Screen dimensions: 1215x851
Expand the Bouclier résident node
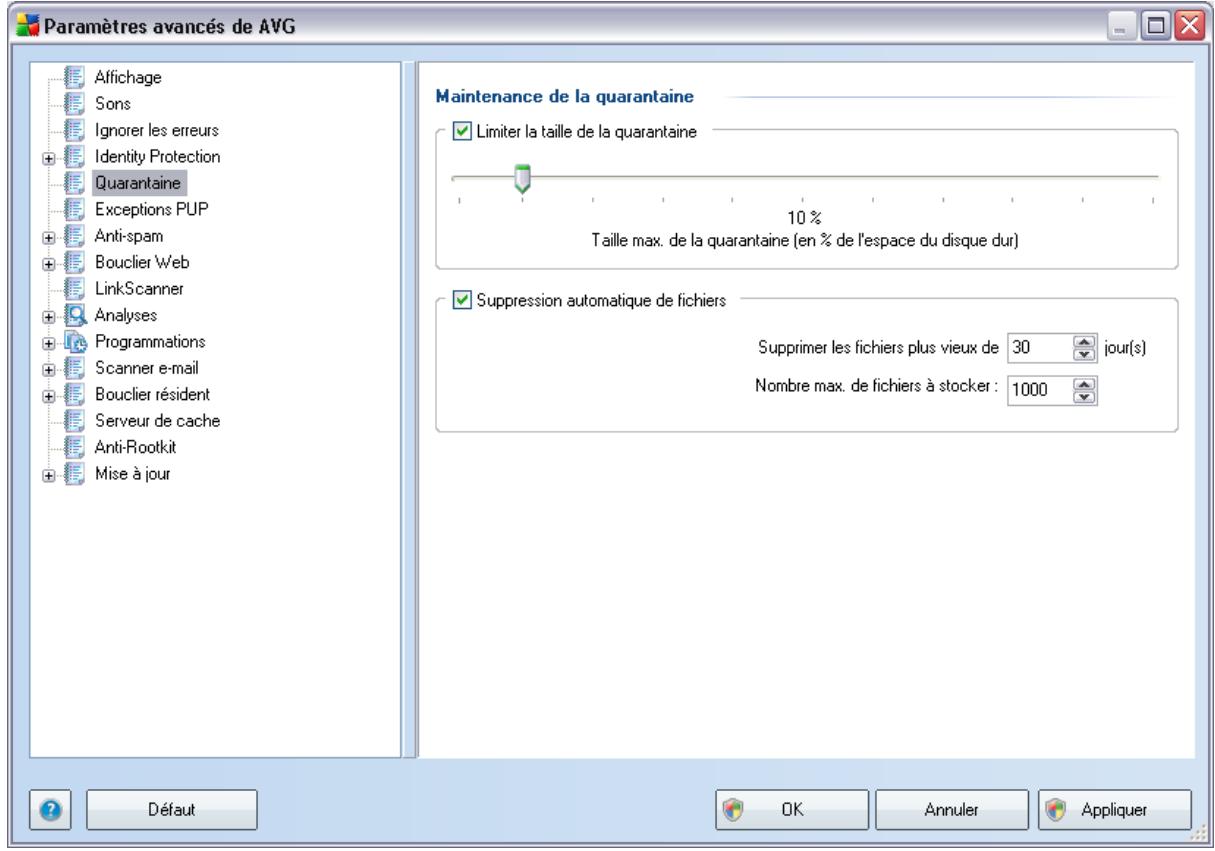(49, 395)
